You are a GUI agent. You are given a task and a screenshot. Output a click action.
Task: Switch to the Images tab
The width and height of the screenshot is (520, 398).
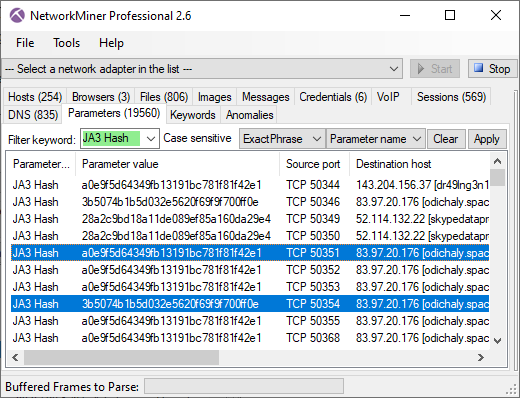tap(214, 97)
